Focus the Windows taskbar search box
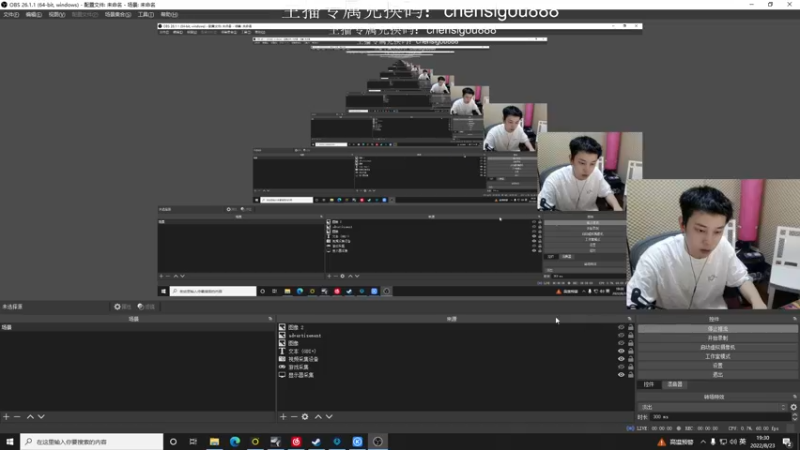 click(92, 442)
